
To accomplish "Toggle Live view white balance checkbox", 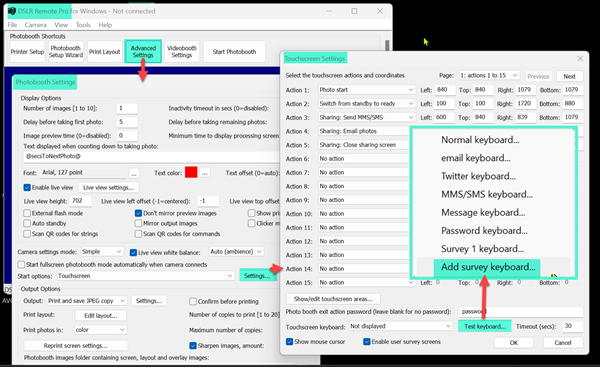I will [134, 253].
